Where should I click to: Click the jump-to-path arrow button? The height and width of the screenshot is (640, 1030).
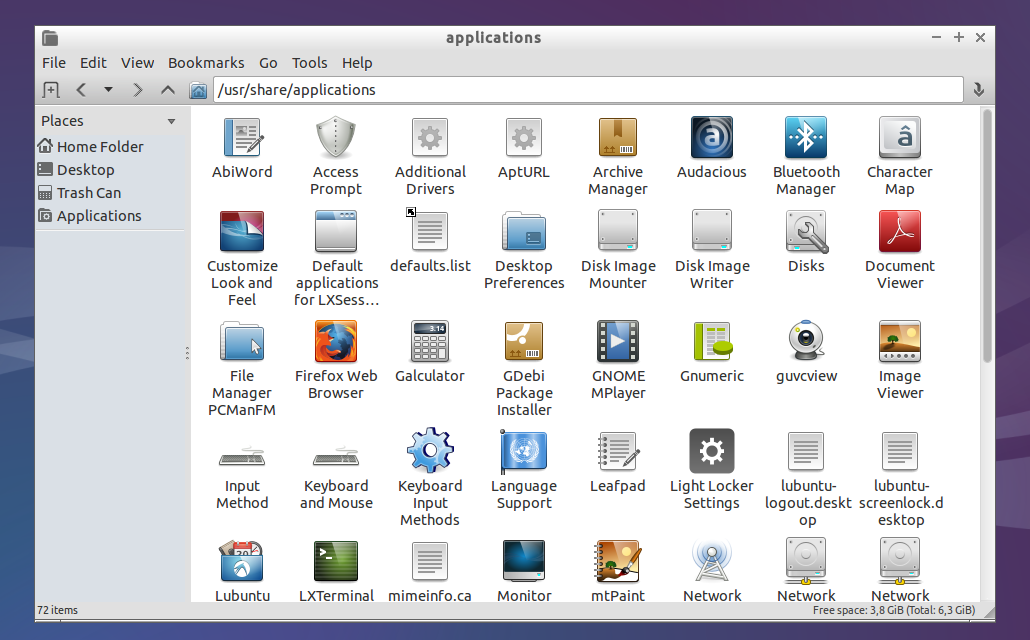click(978, 90)
